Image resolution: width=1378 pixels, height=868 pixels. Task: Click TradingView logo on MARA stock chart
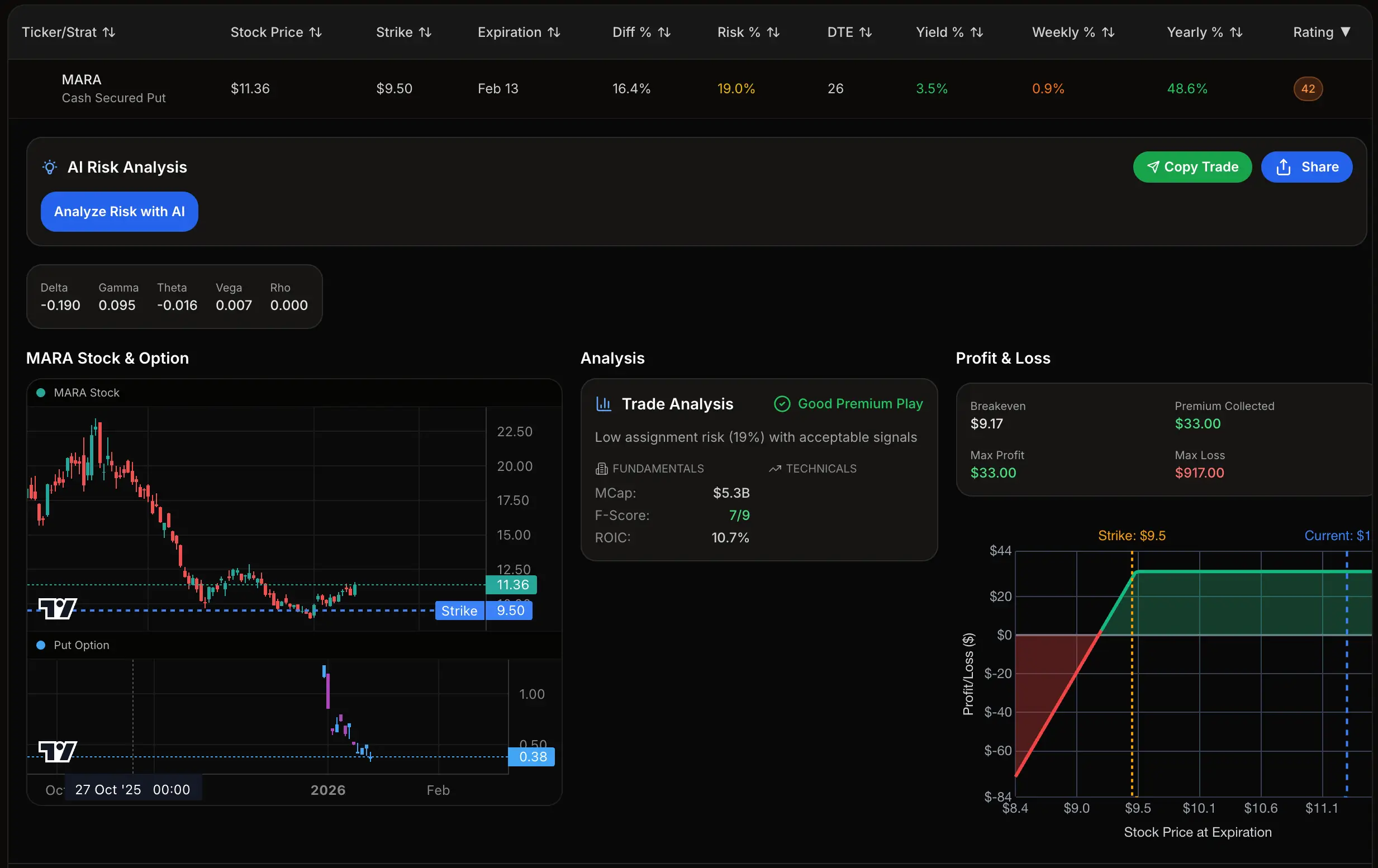[57, 608]
